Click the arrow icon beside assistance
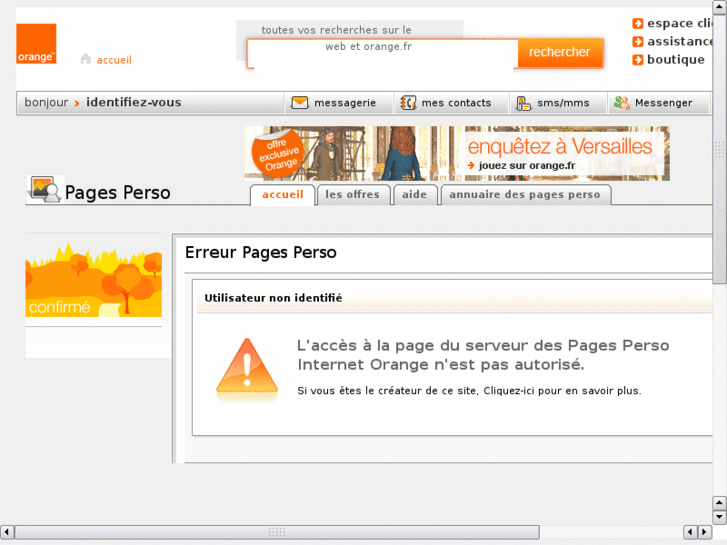 (x=638, y=41)
